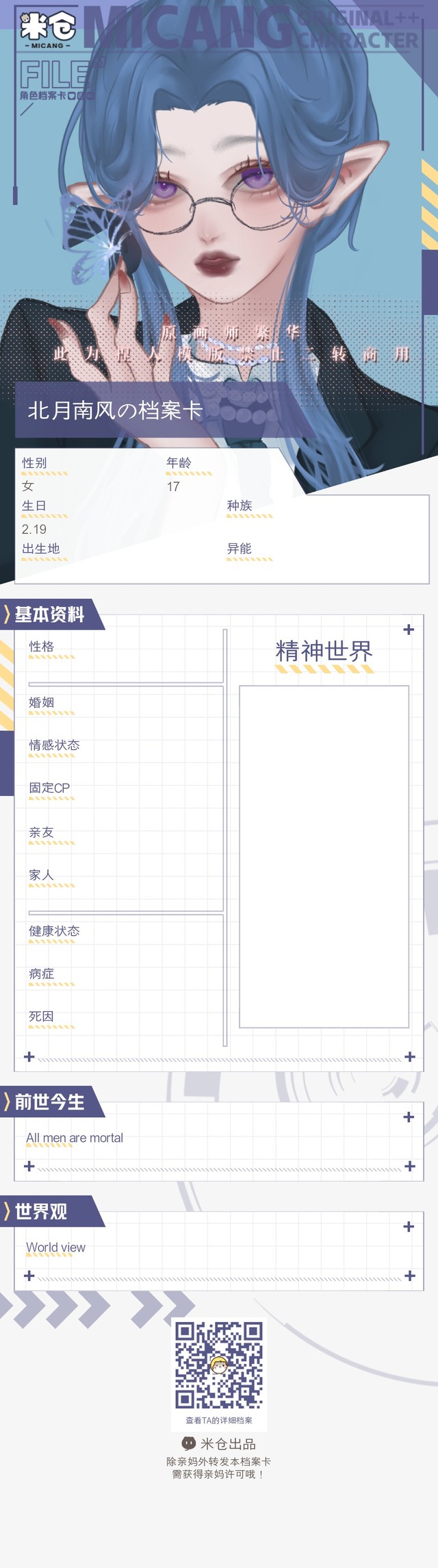The height and width of the screenshot is (1568, 438).
Task: Click the plus icon right of All men are mortal
Action: pos(409,1117)
